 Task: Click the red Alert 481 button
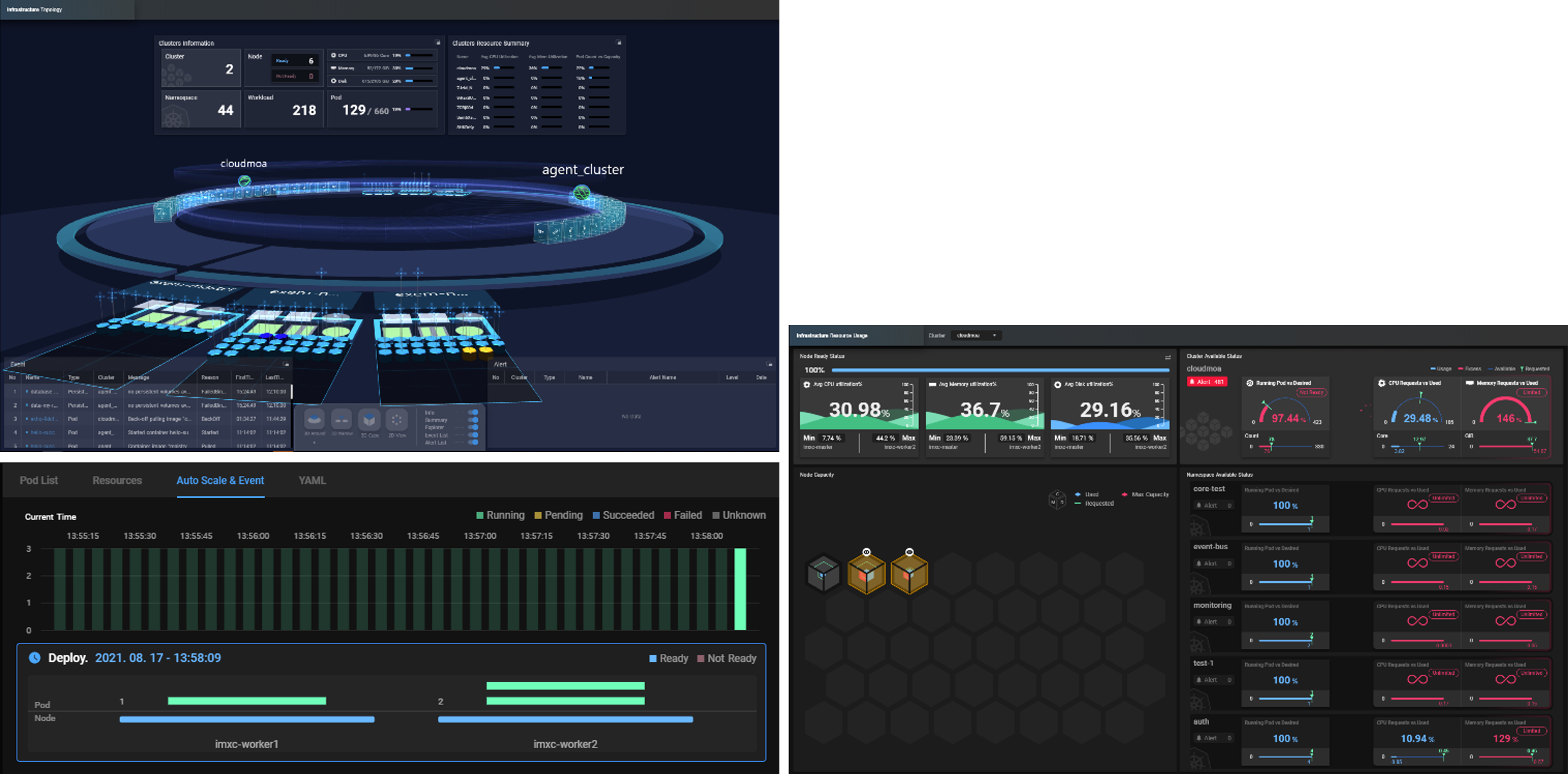pyautogui.click(x=1207, y=382)
